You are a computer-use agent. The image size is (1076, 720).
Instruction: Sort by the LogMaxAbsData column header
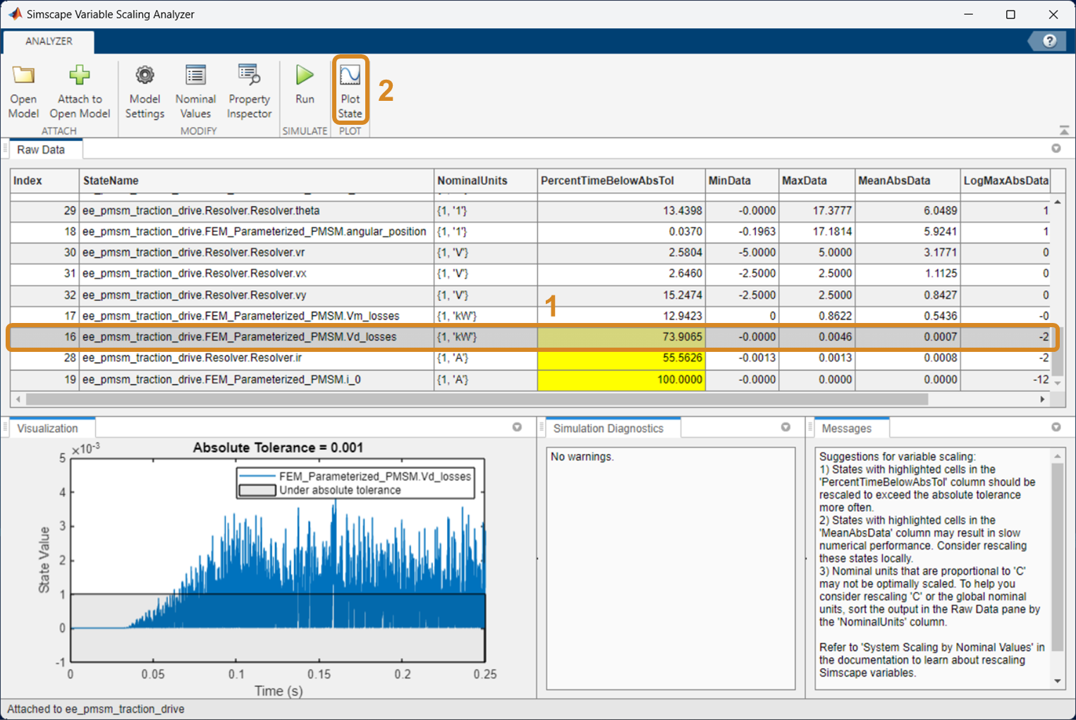pos(1005,181)
